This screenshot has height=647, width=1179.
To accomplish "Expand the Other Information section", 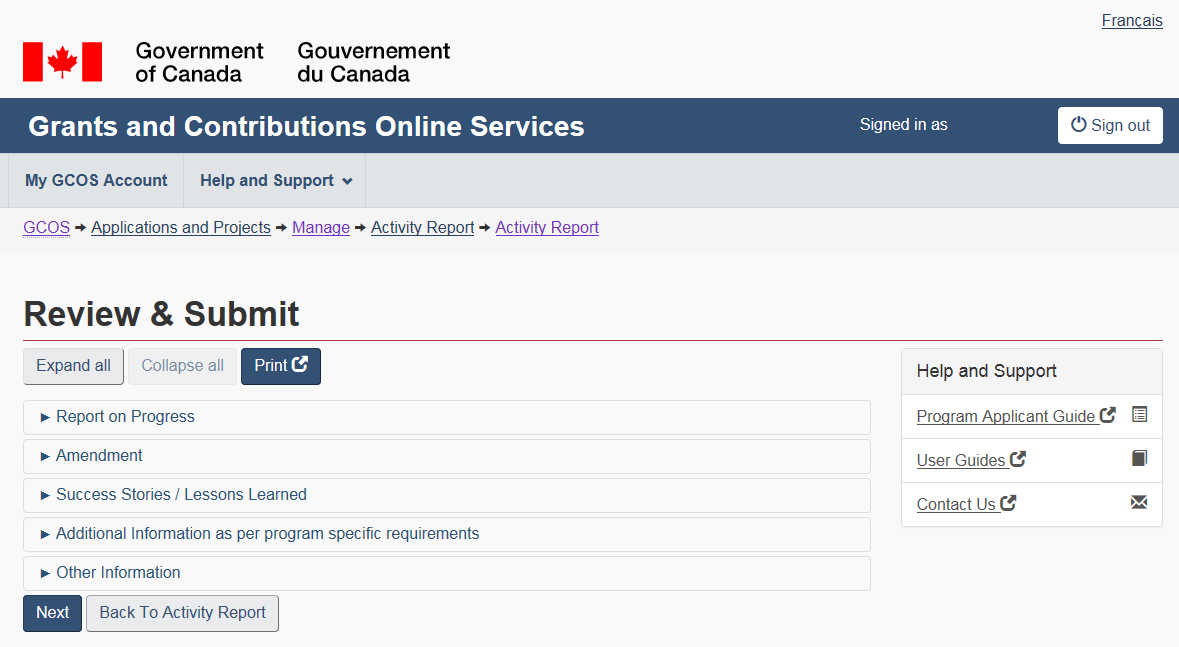I will coord(118,573).
